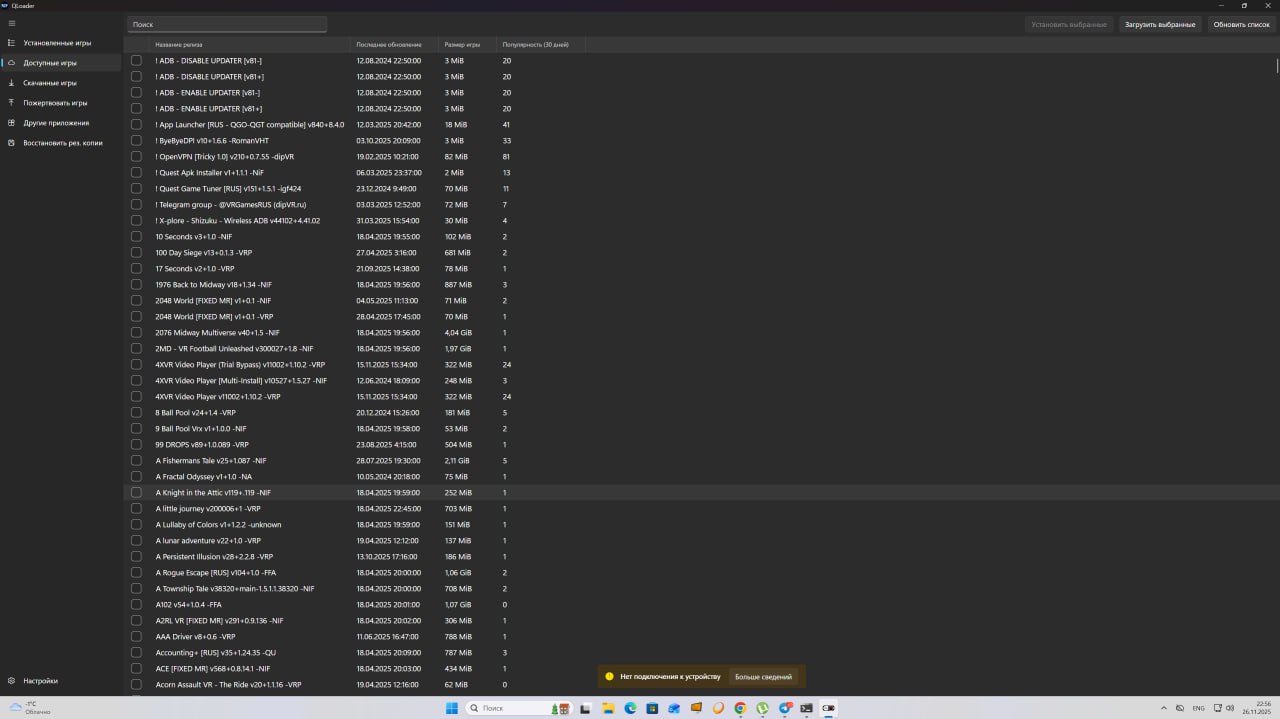Screen dimensions: 1280x719
Task: Click Установить выбранные button
Action: click(1069, 24)
